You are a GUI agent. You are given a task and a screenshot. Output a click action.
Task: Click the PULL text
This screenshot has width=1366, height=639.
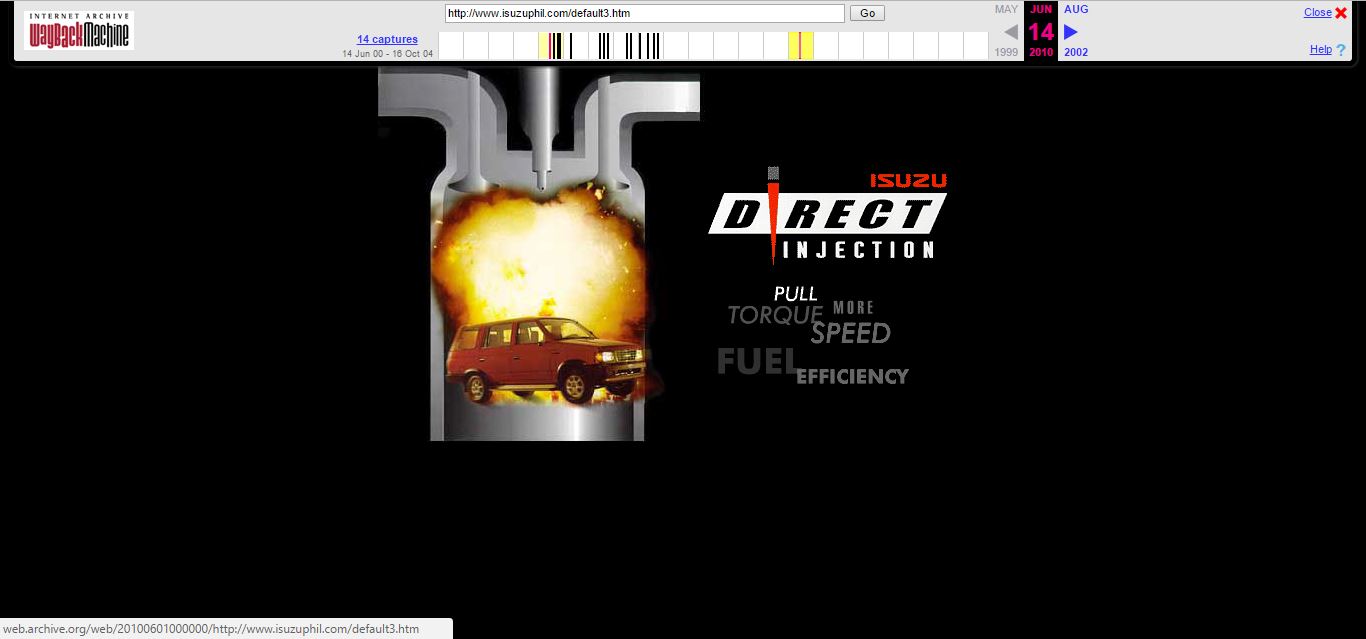click(796, 293)
